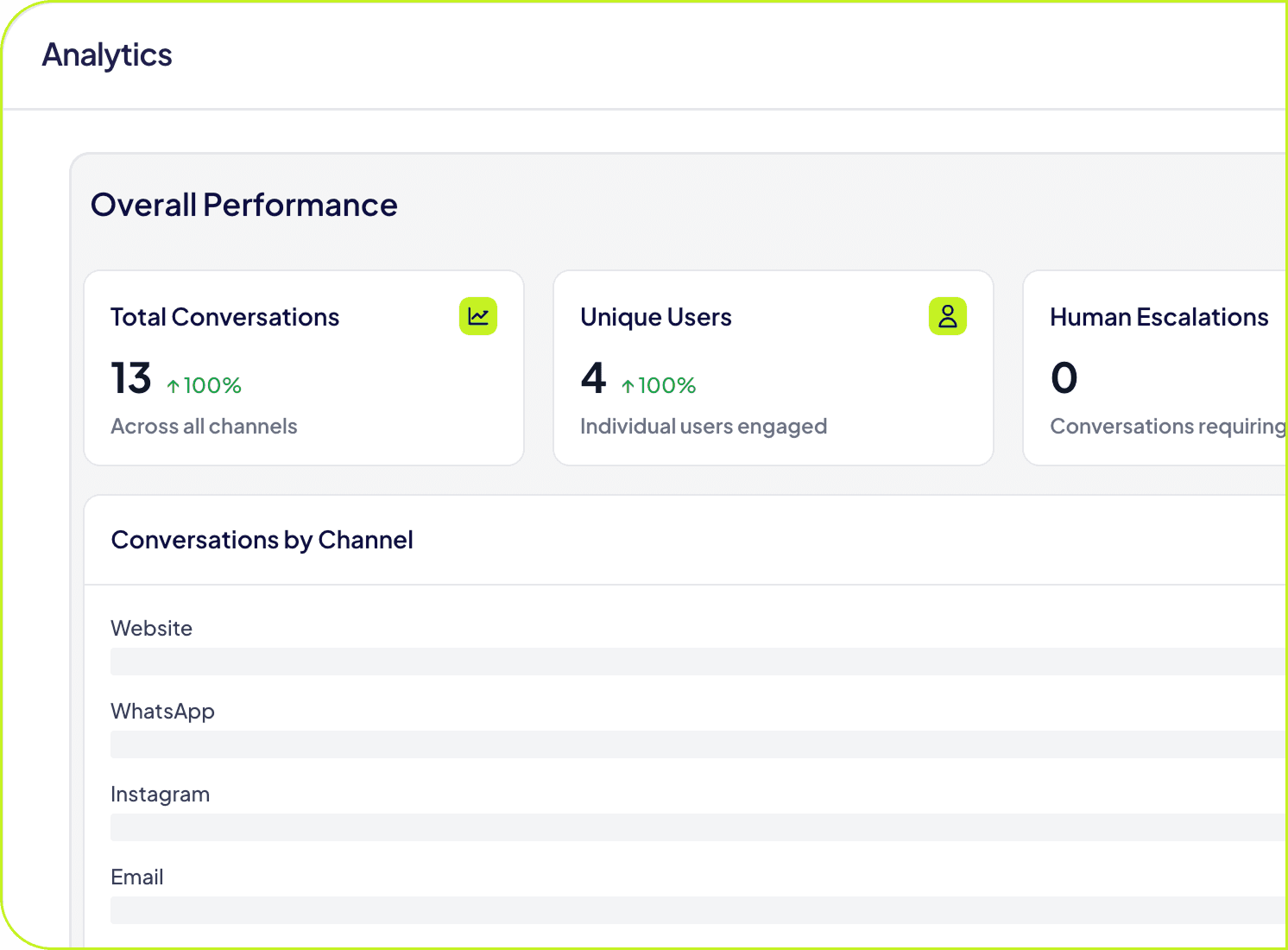Open the Unique Users card title

pos(655,317)
